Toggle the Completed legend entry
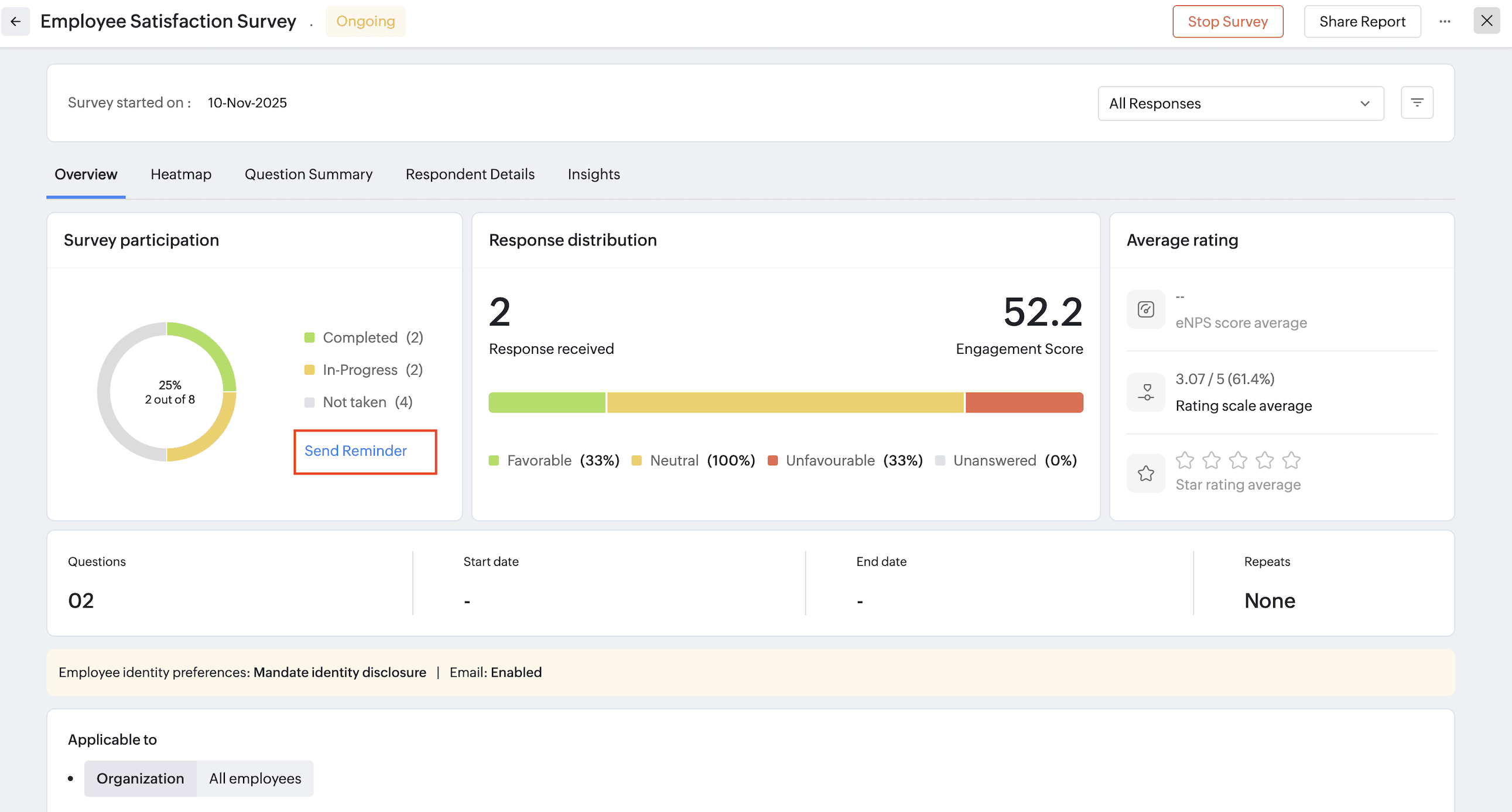 pos(362,337)
